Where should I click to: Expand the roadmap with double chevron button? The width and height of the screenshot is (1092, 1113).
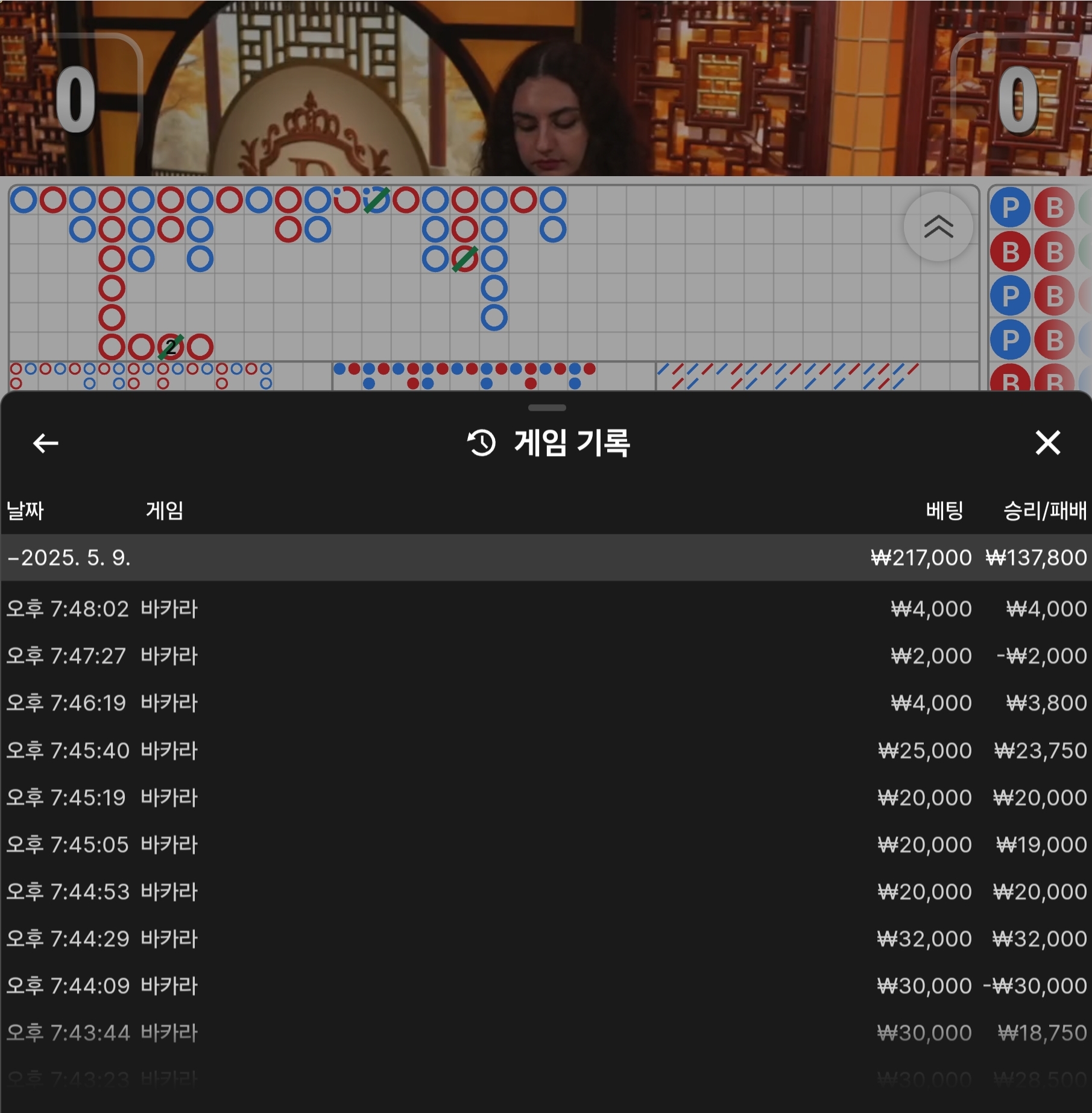[x=938, y=227]
